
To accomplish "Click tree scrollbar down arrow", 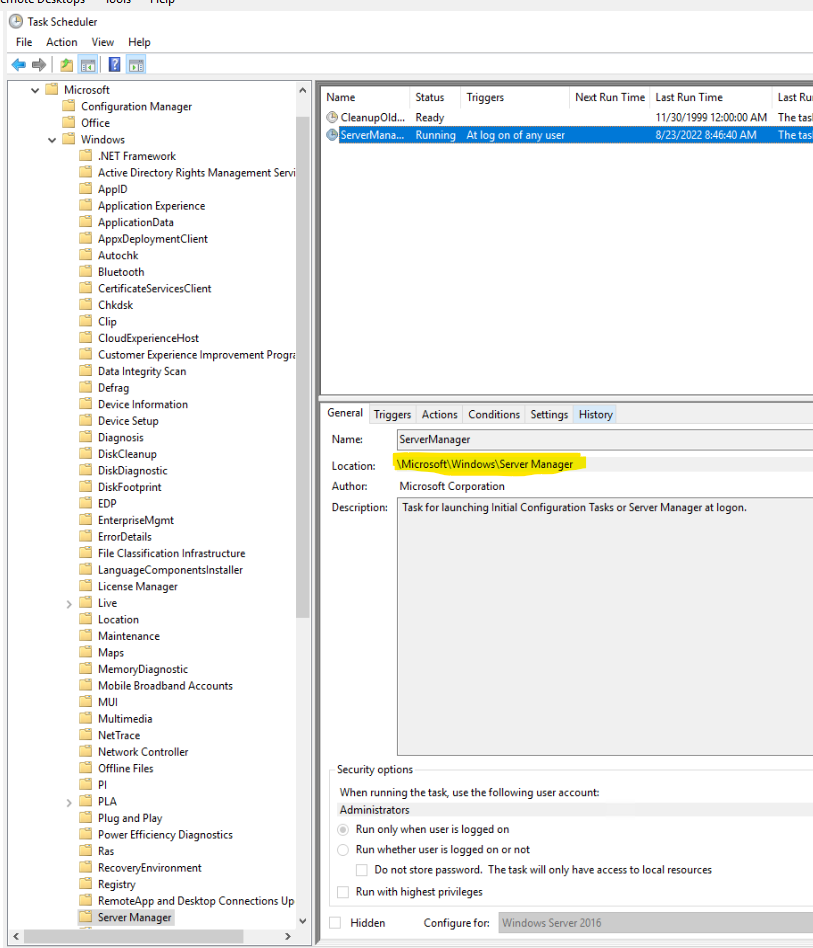I will 303,921.
